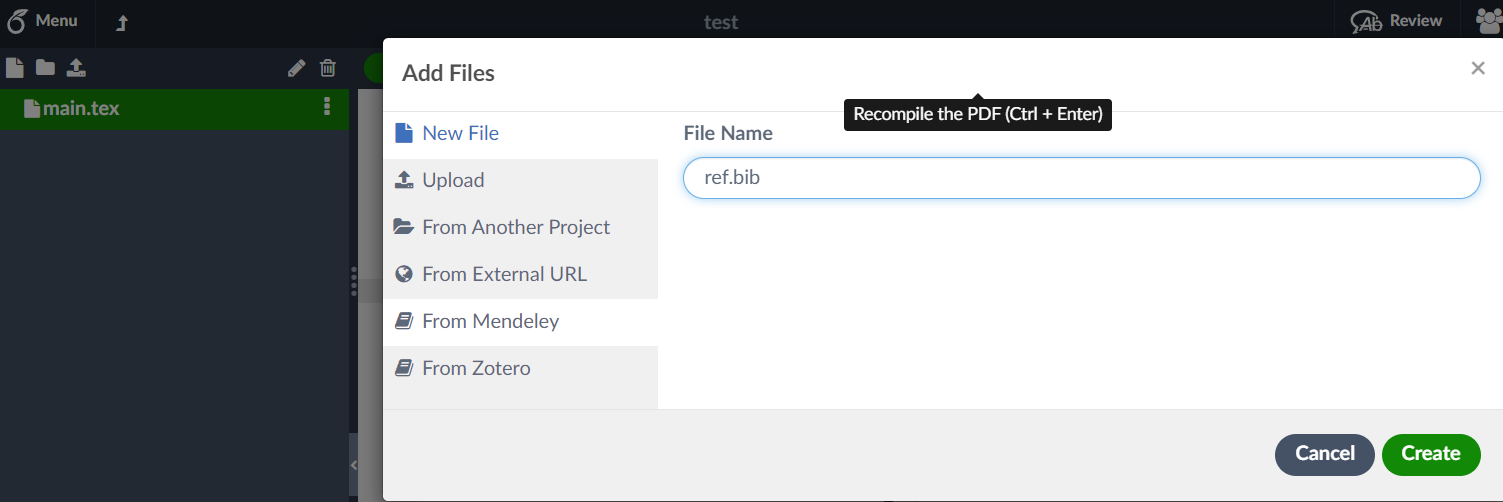The height and width of the screenshot is (502, 1503).
Task: Open main.tex three-dot options menu
Action: (x=327, y=107)
